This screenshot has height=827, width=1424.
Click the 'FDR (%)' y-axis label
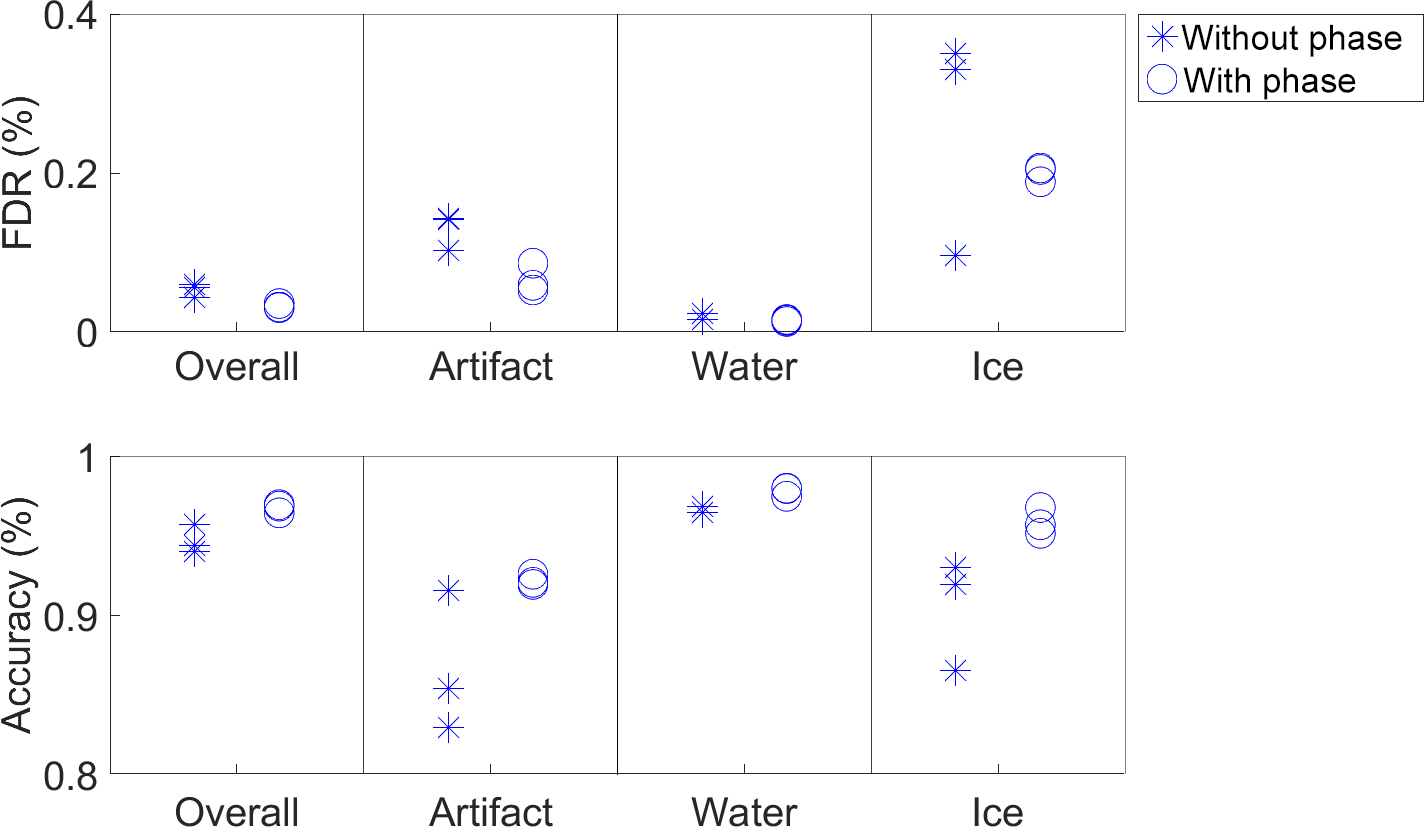pyautogui.click(x=24, y=172)
